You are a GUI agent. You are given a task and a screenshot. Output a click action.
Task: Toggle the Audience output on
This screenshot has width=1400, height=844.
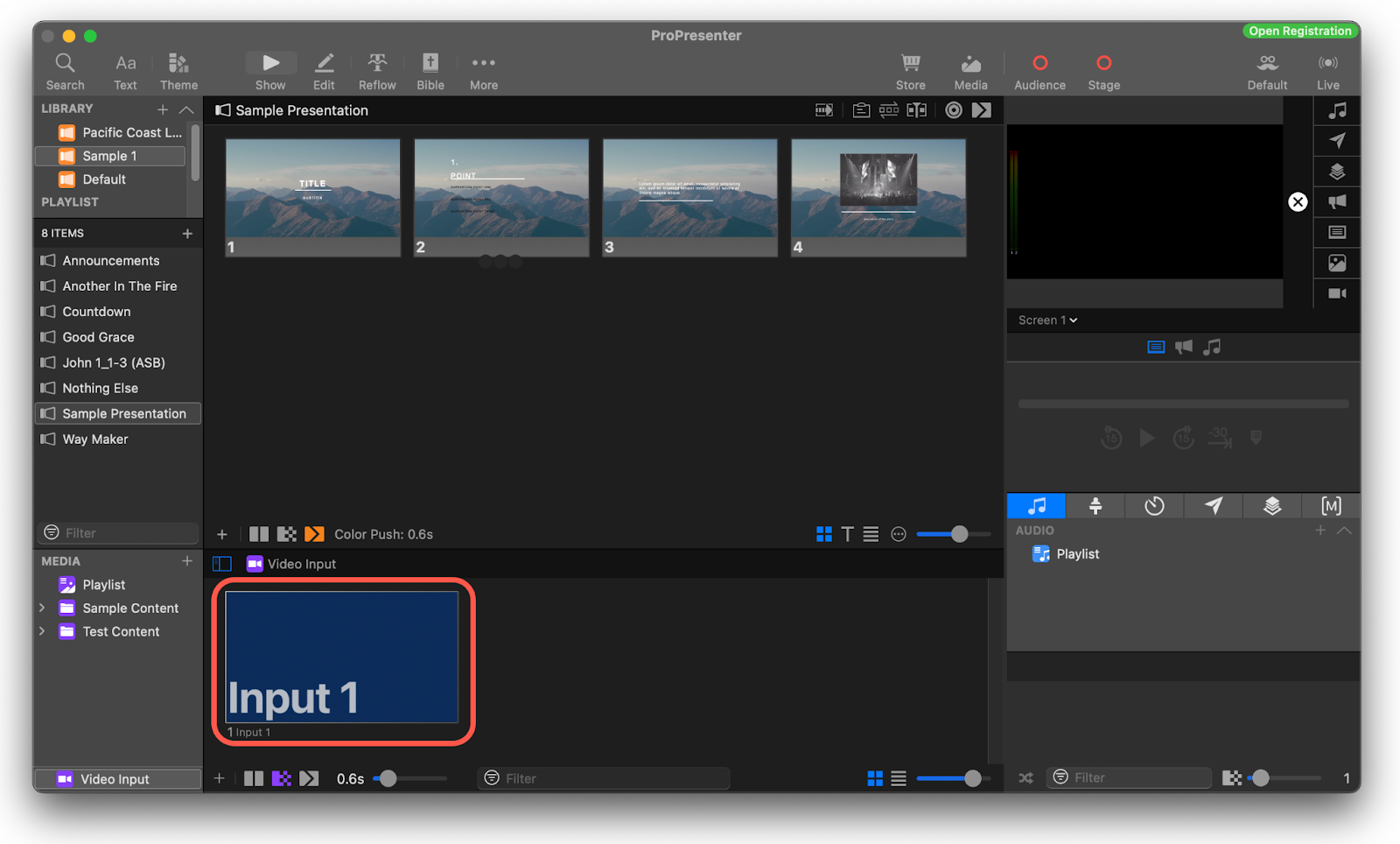pyautogui.click(x=1039, y=72)
